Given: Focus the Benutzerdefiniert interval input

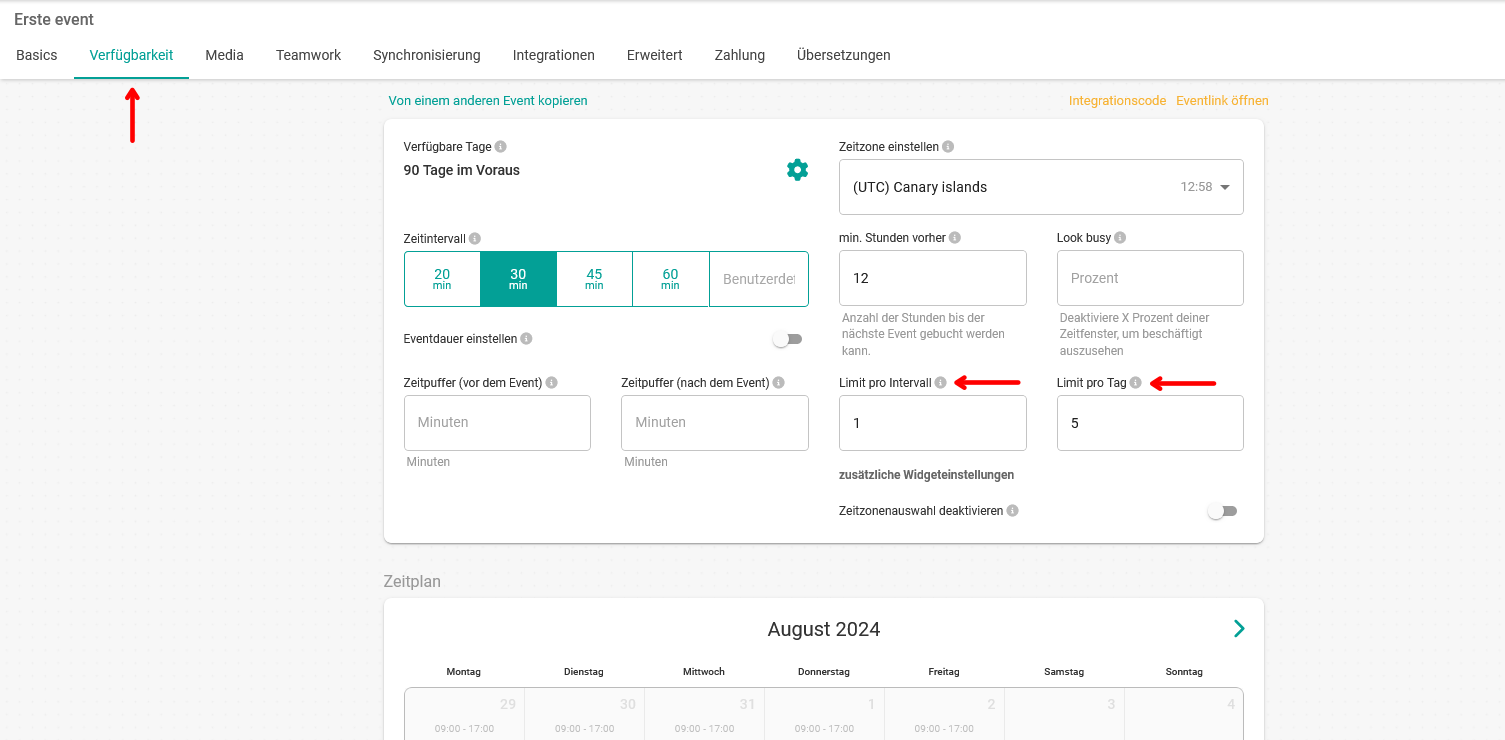Looking at the screenshot, I should coord(759,279).
